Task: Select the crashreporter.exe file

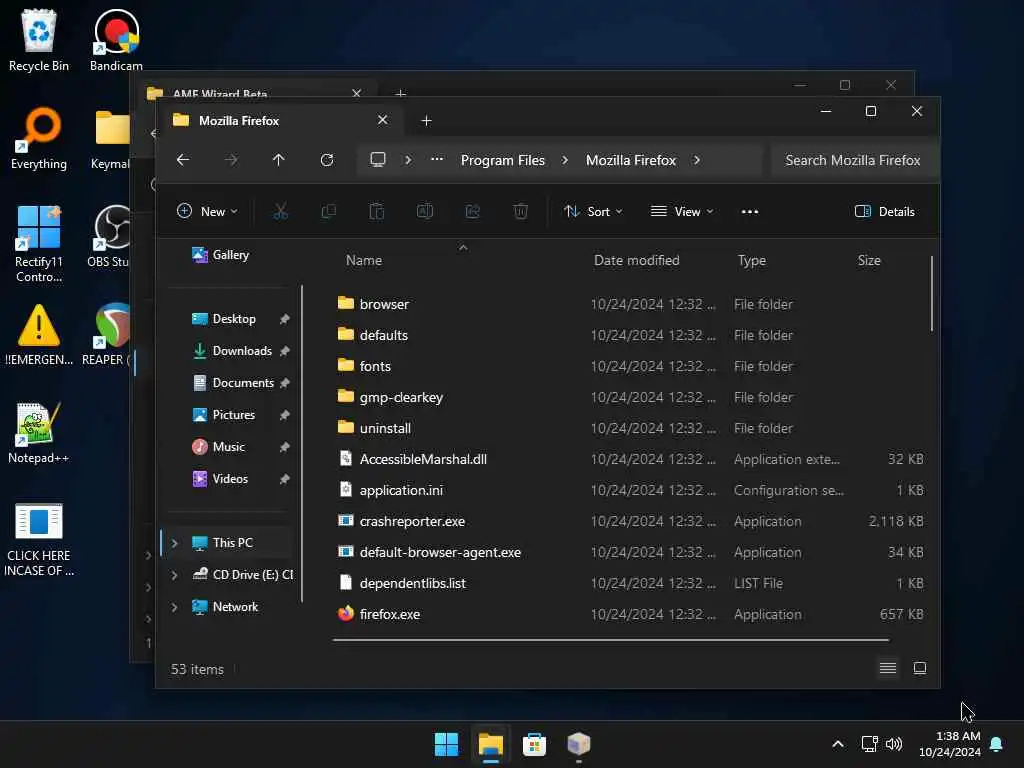Action: [630, 521]
